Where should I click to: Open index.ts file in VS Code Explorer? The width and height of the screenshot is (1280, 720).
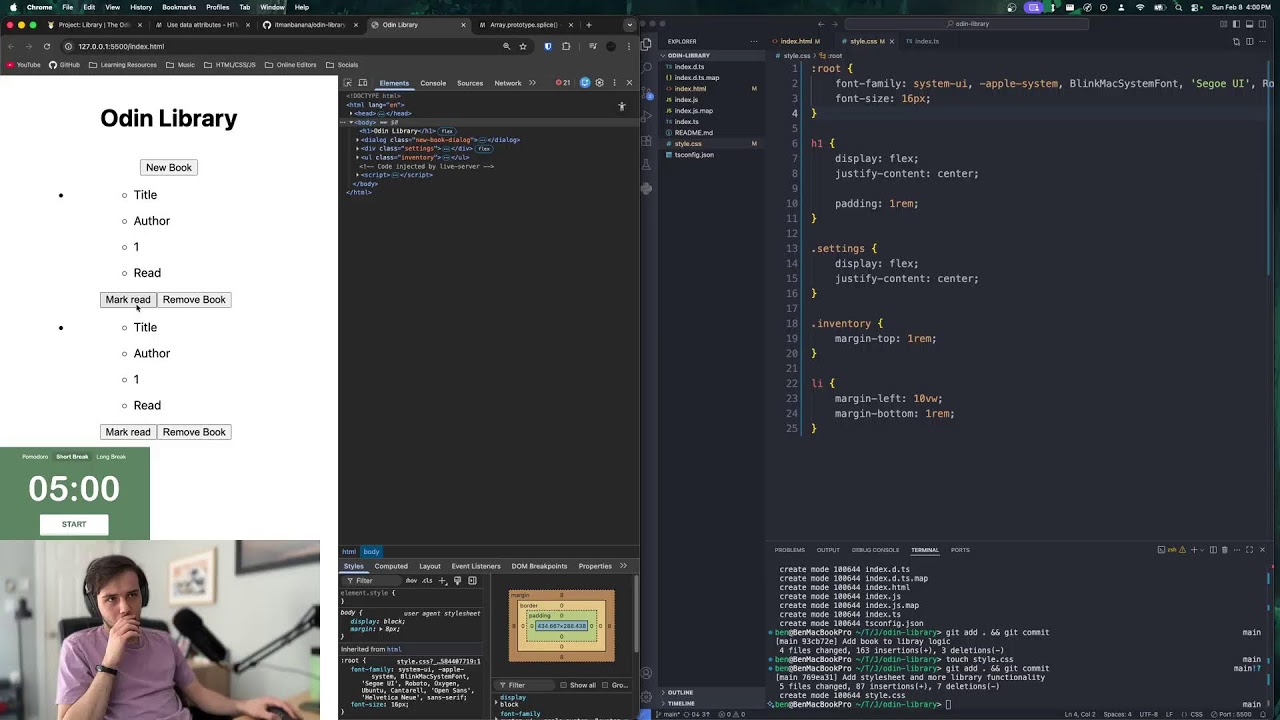687,122
